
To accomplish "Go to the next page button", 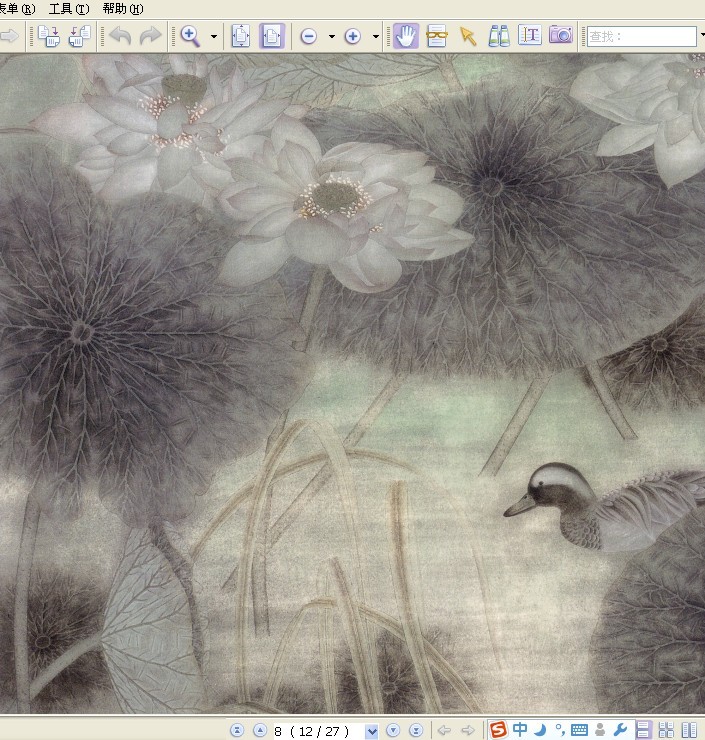I will [393, 731].
